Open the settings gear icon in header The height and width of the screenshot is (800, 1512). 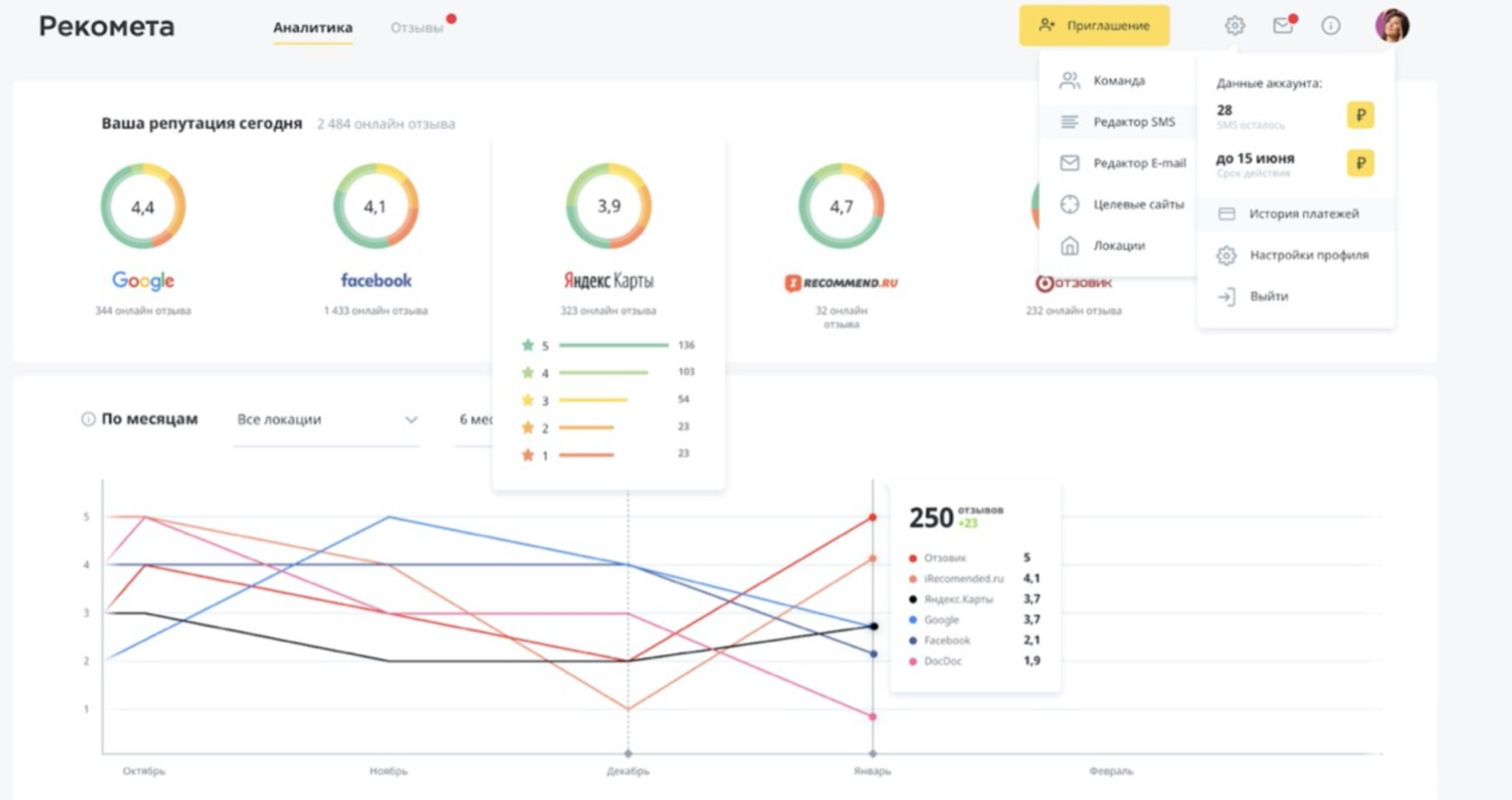coord(1235,25)
